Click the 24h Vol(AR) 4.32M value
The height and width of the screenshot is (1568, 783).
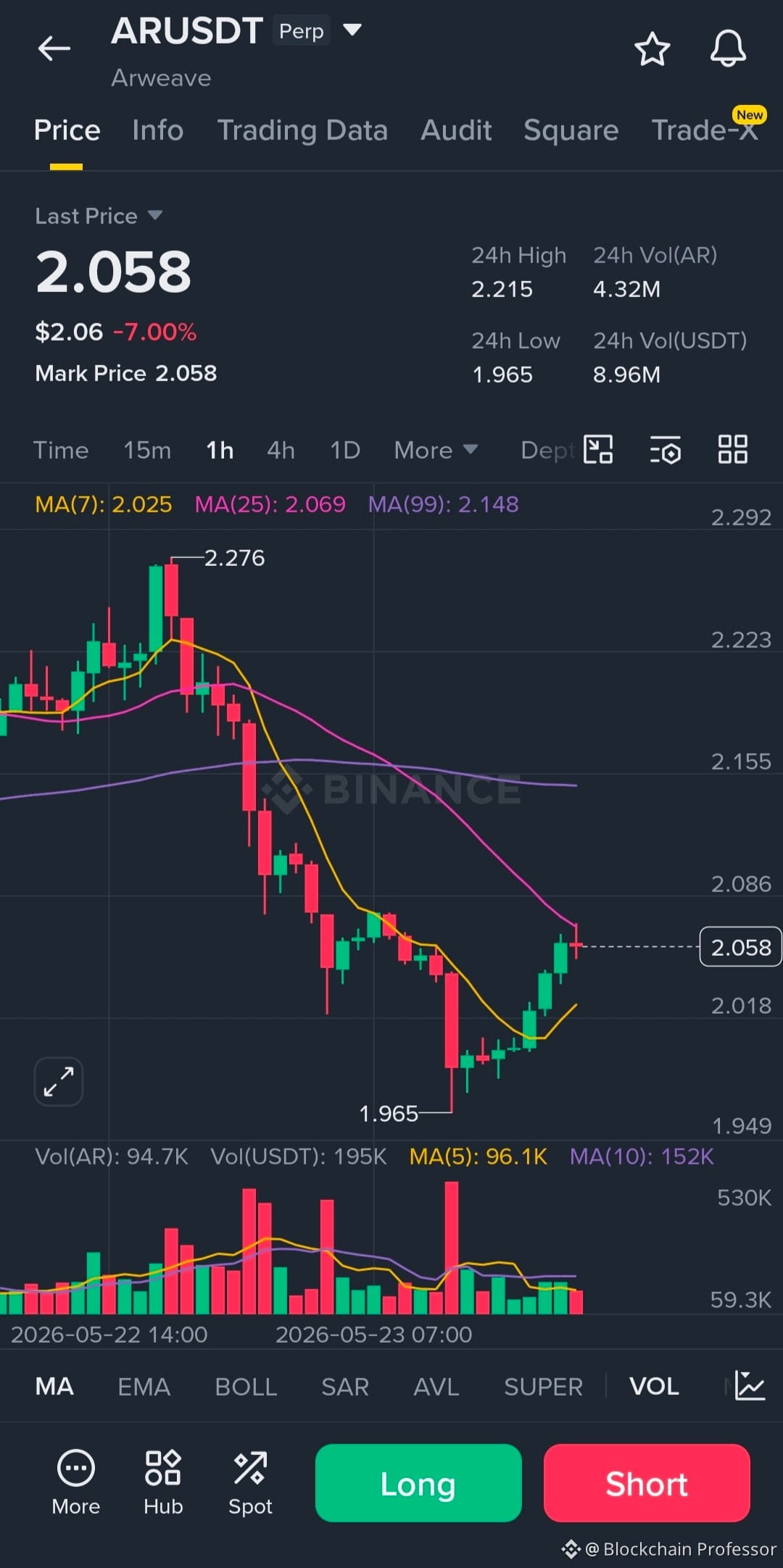pos(626,289)
